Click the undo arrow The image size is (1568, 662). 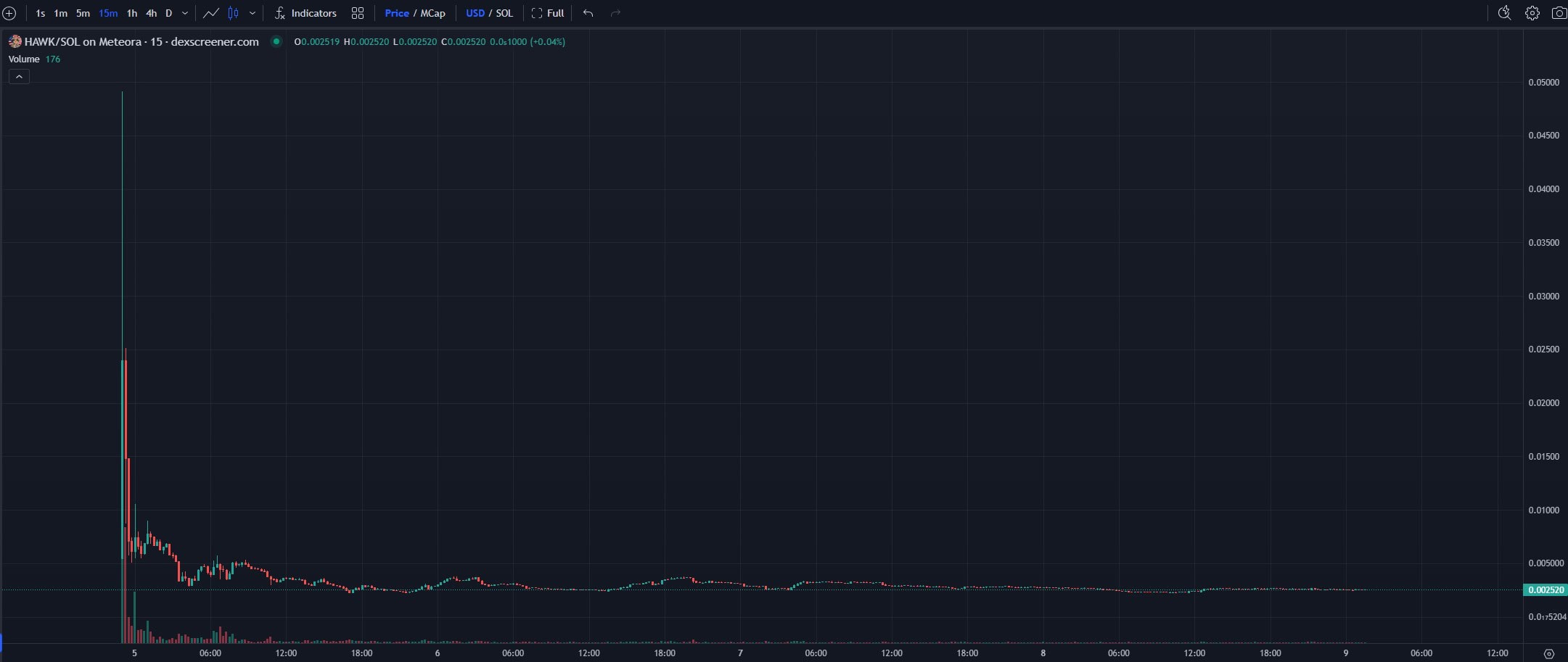(x=588, y=13)
